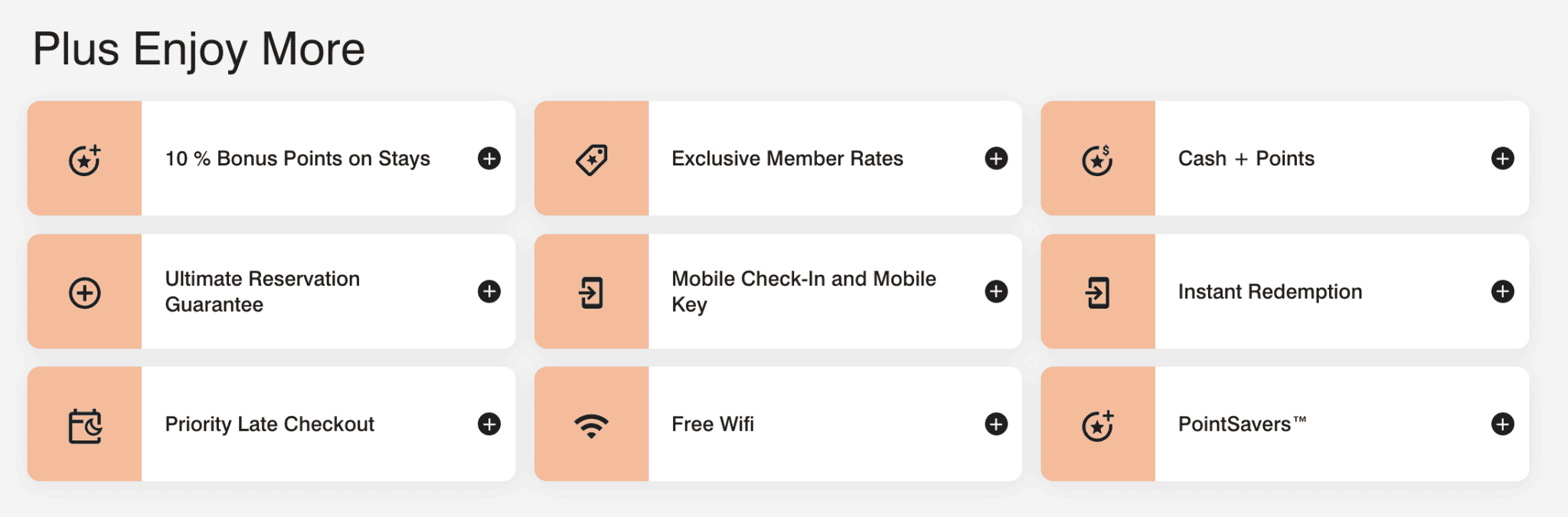This screenshot has height=517, width=1568.
Task: Click the bonus points star icon
Action: pos(84,158)
